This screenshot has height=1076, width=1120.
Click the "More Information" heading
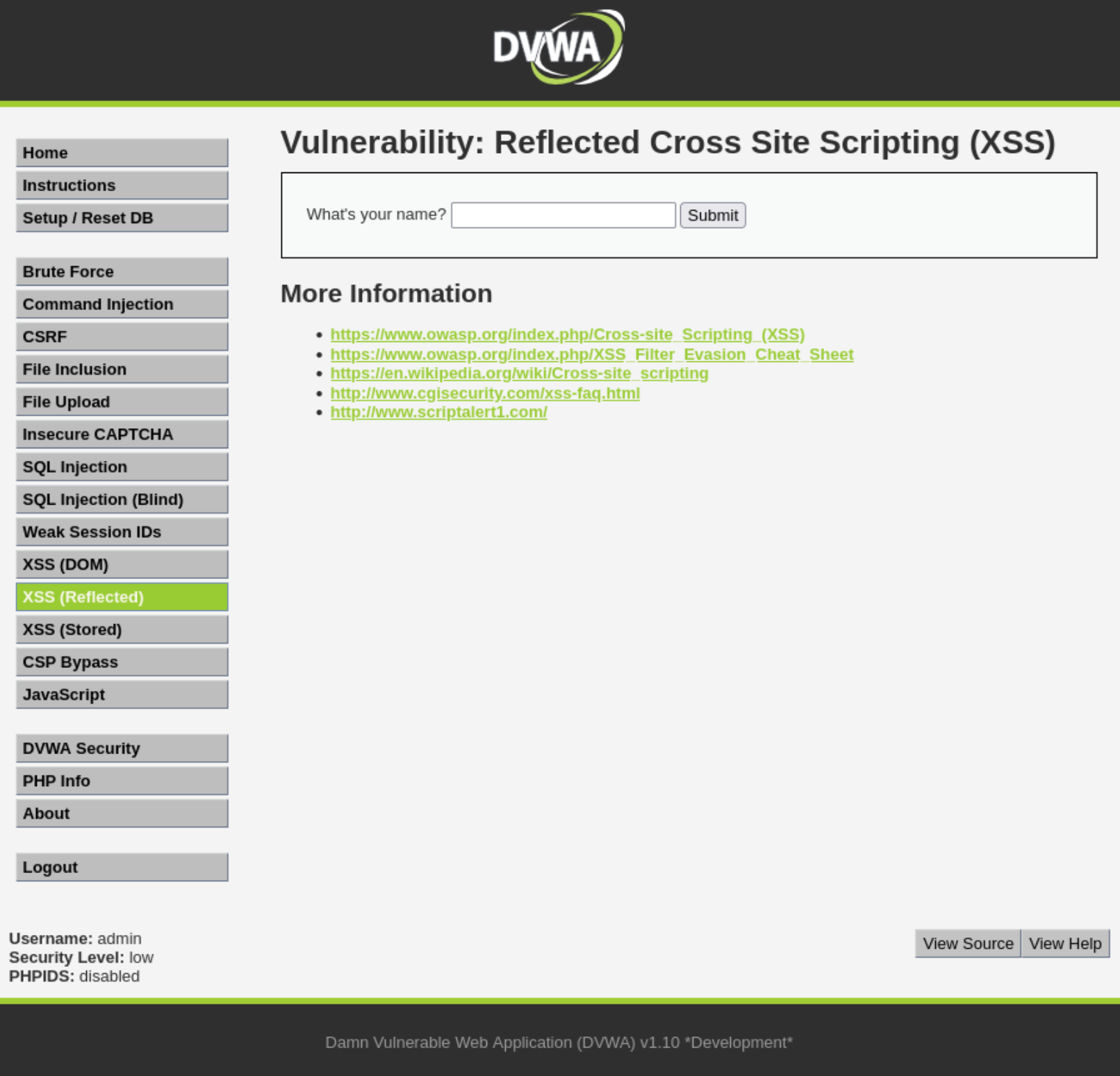tap(386, 294)
